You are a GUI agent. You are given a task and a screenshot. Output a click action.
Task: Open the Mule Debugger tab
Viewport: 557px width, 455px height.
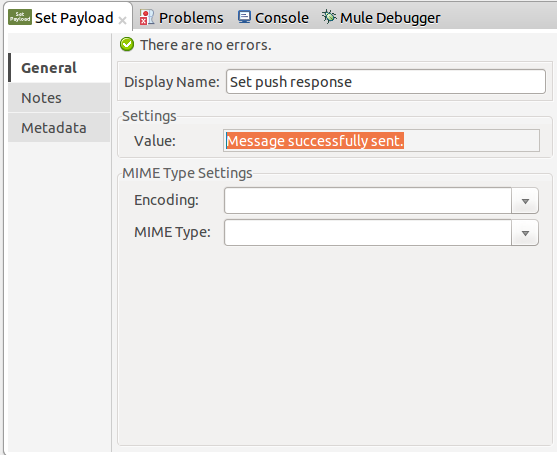click(390, 18)
